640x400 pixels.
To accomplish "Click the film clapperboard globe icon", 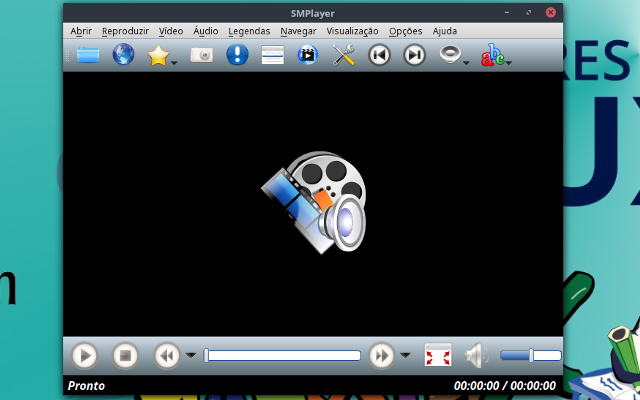I will coord(308,55).
